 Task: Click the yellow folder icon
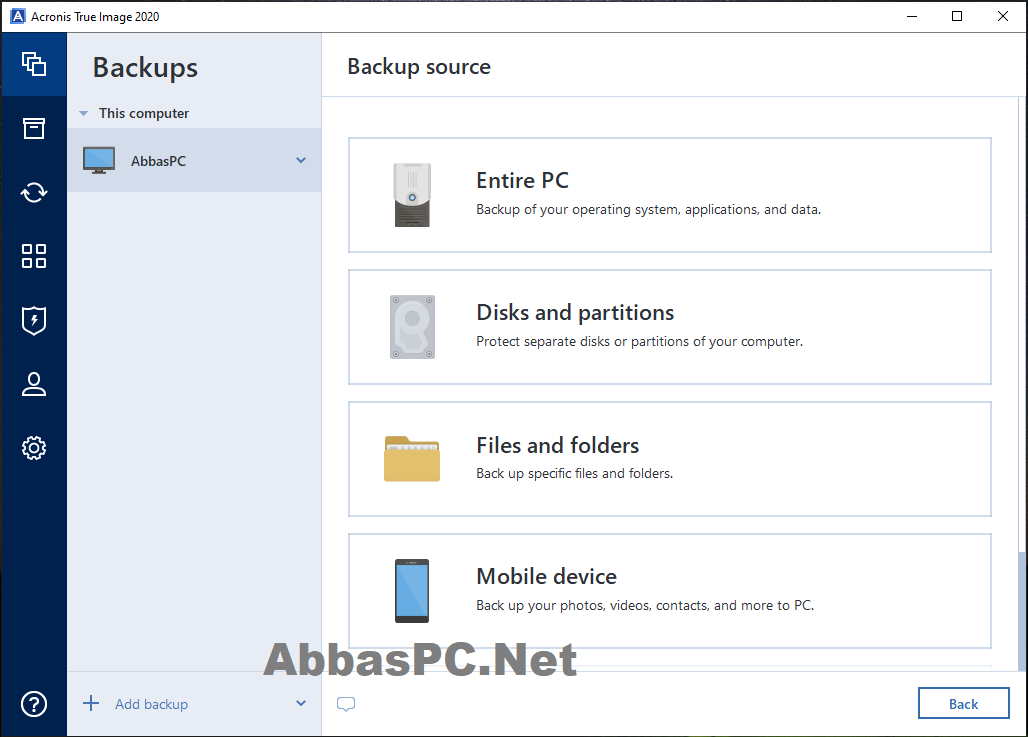coord(412,459)
